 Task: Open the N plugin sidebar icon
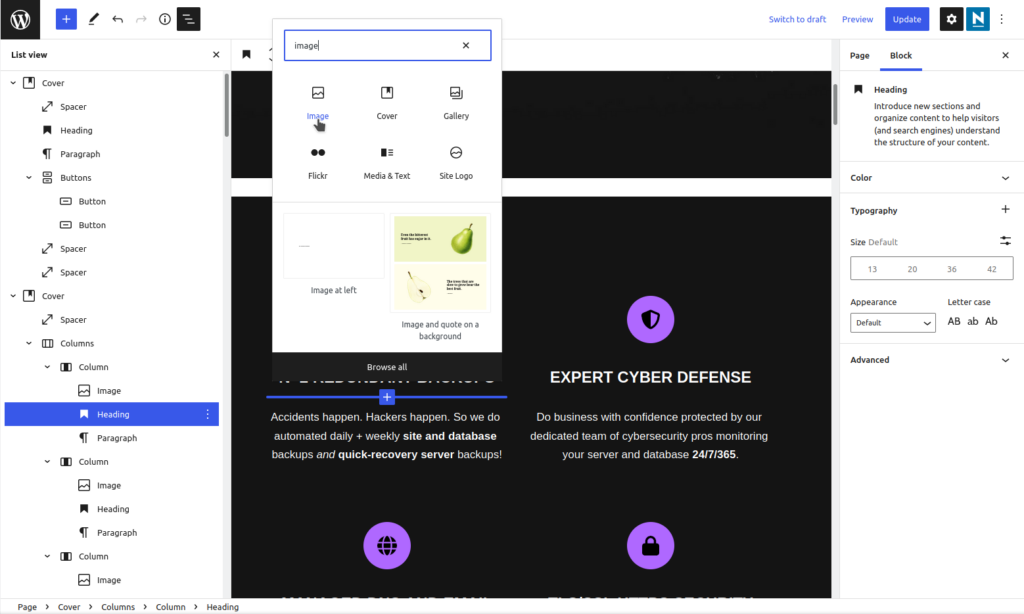pos(978,19)
